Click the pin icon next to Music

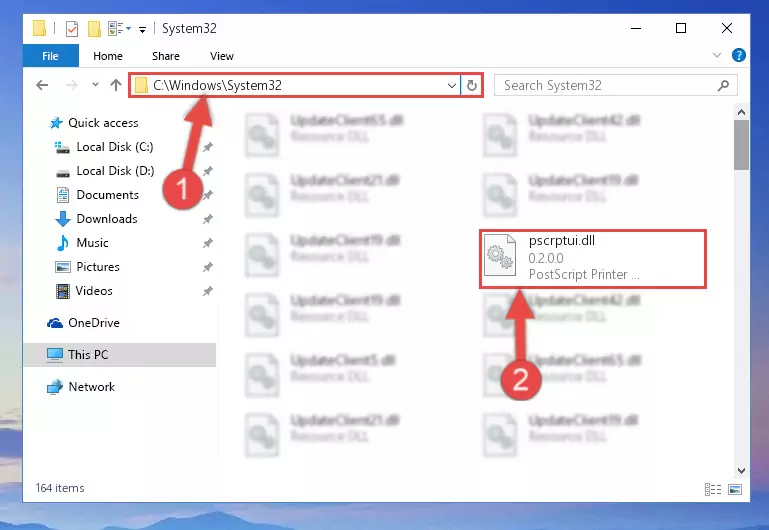click(208, 243)
